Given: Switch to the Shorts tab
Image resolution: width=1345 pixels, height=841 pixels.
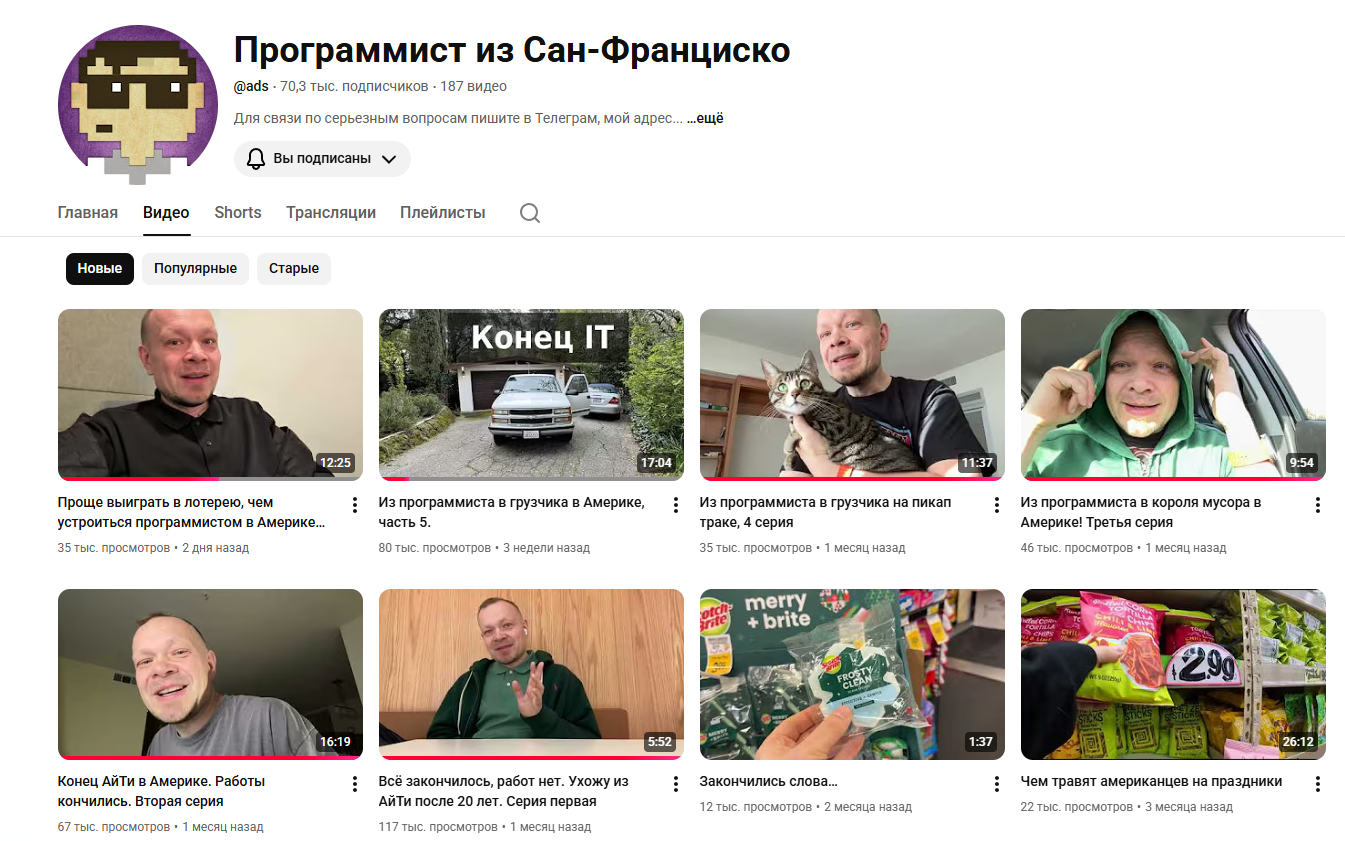Looking at the screenshot, I should coord(238,213).
